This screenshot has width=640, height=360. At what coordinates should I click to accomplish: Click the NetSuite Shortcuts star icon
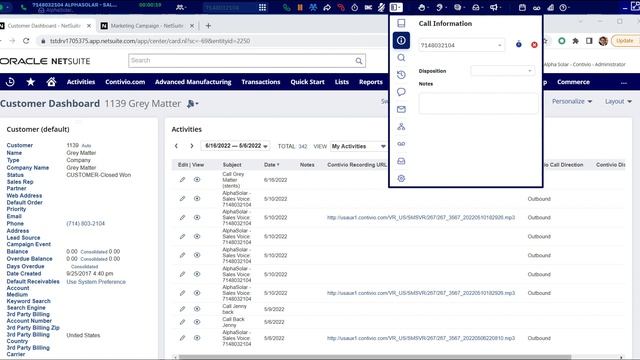(31, 82)
